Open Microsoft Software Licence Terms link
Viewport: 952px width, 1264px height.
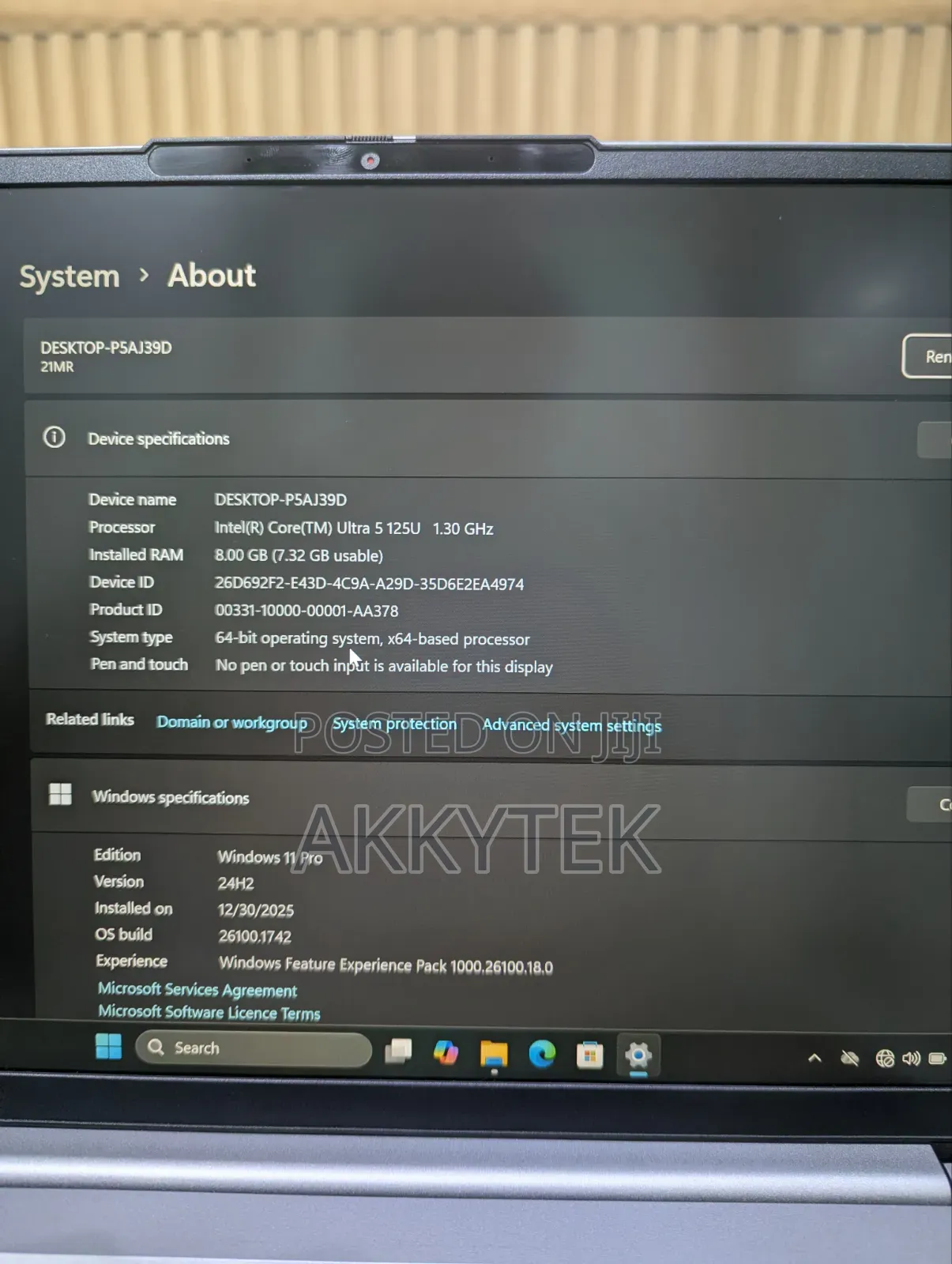tap(209, 1012)
